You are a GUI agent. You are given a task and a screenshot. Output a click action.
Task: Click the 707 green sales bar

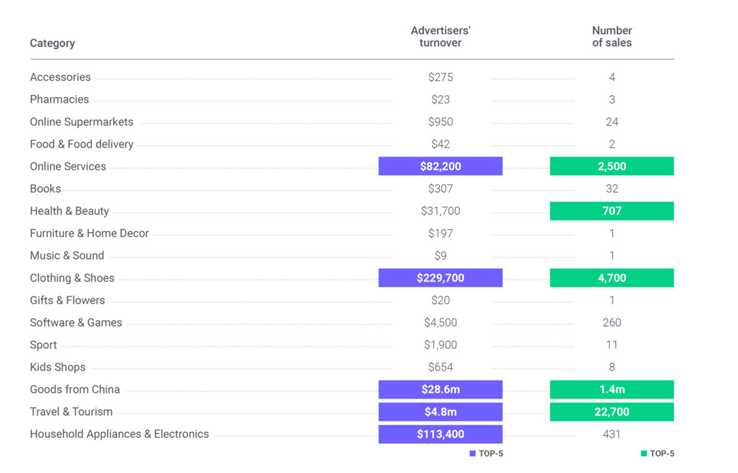point(611,211)
